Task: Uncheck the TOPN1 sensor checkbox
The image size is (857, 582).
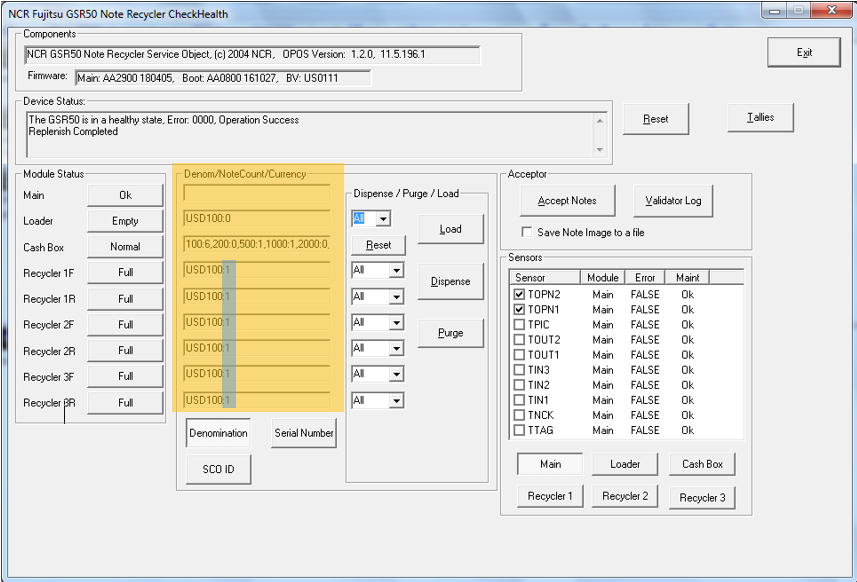Action: point(519,309)
